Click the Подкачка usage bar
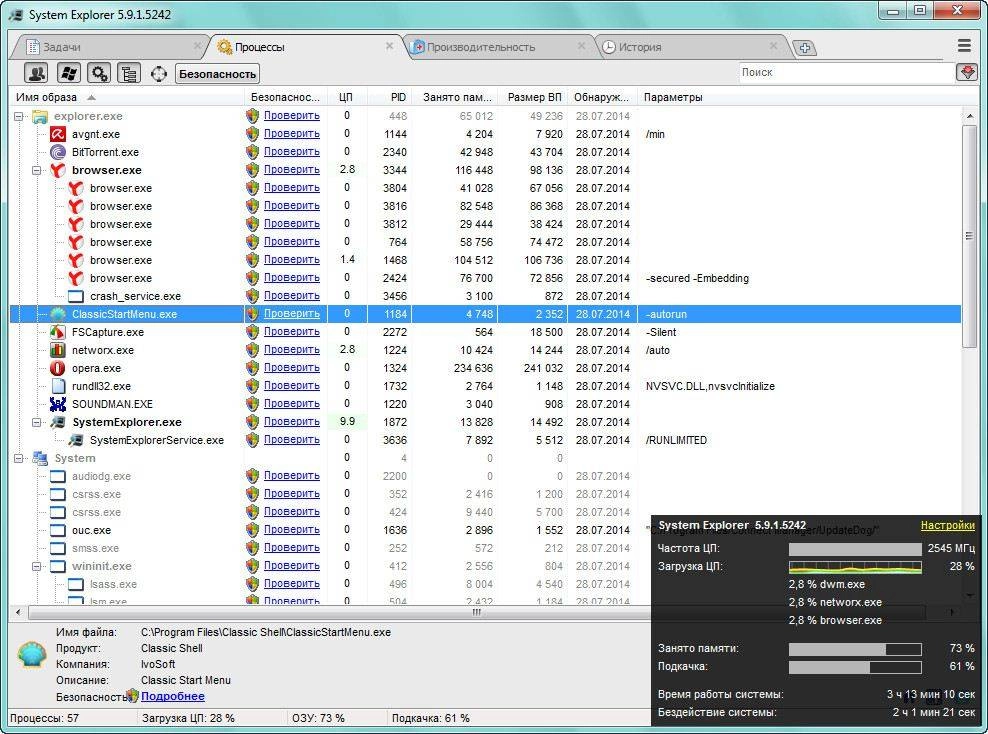Image resolution: width=988 pixels, height=734 pixels. point(855,667)
